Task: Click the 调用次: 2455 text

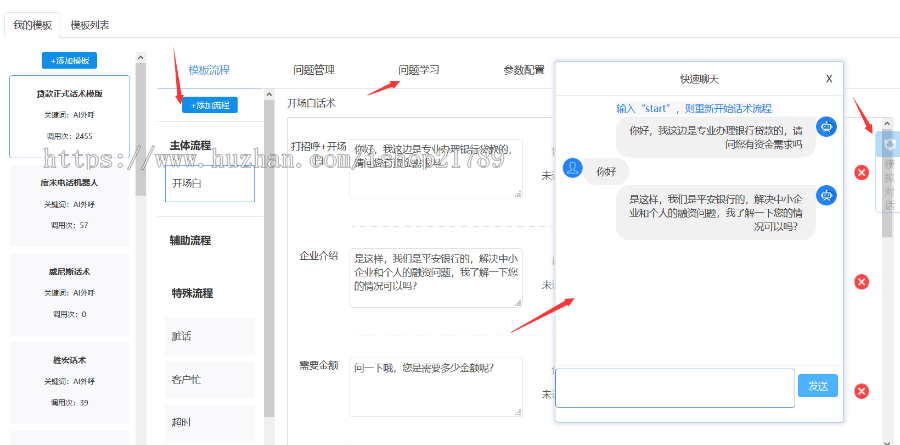Action: point(69,137)
